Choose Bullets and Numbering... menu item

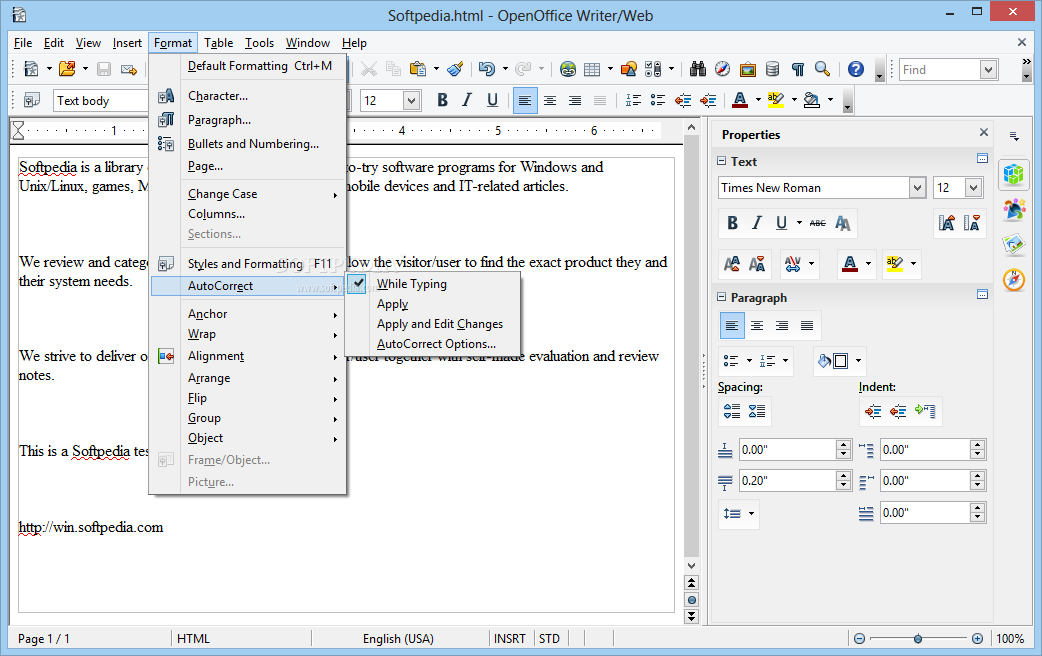(248, 144)
